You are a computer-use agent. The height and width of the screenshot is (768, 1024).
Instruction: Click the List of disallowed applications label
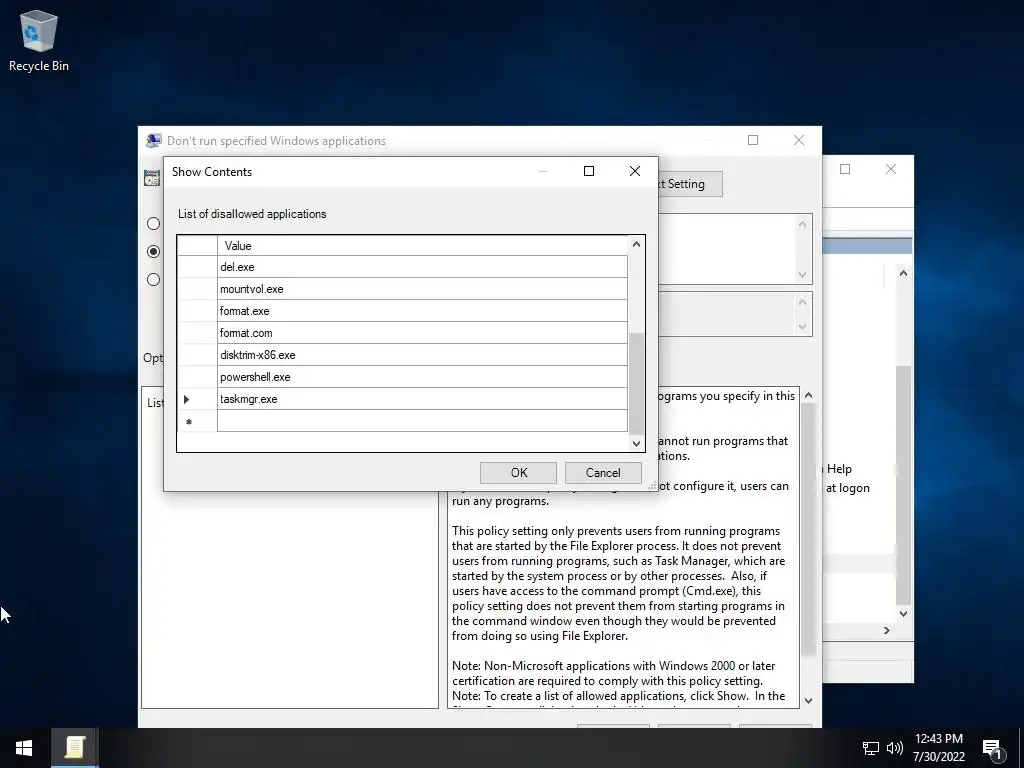pyautogui.click(x=252, y=214)
